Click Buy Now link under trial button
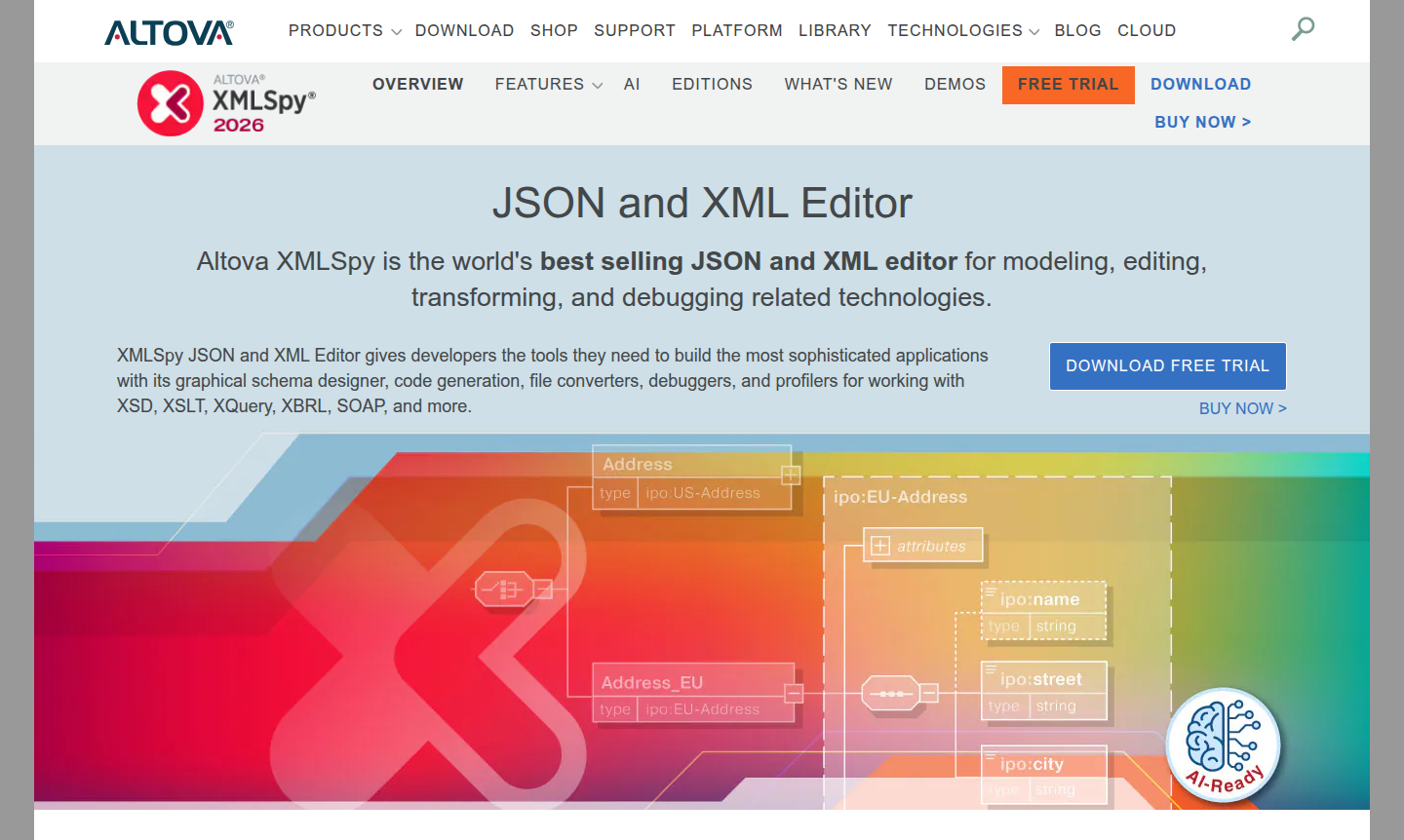 pyautogui.click(x=1242, y=409)
